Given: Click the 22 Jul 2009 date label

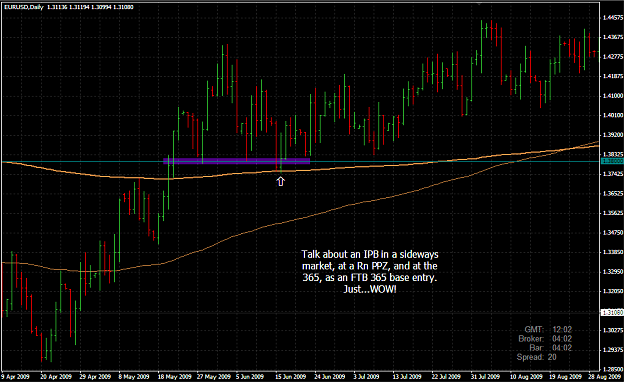Looking at the screenshot, I should pos(446,377).
